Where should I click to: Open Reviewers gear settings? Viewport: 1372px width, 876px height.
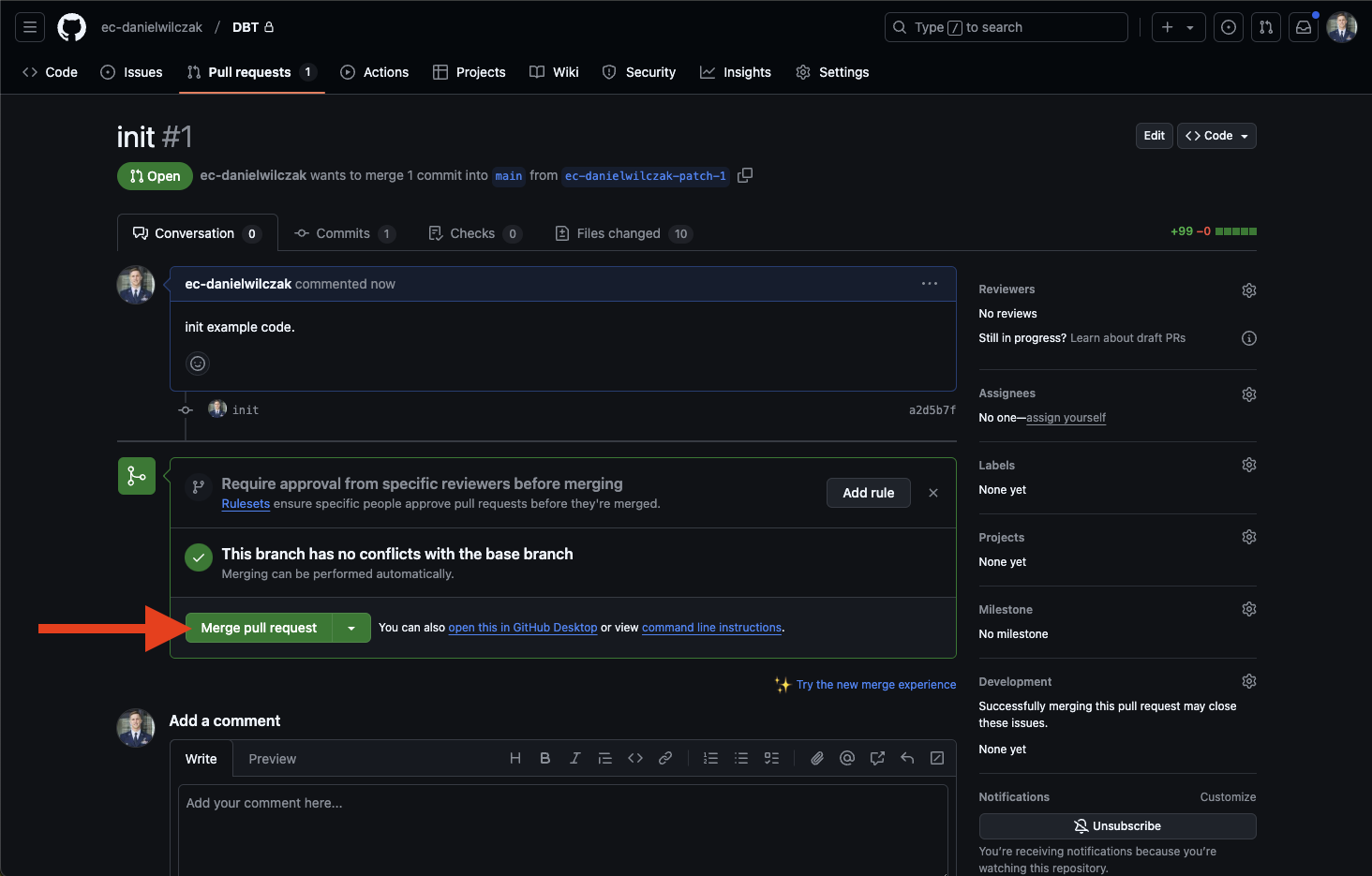point(1248,290)
